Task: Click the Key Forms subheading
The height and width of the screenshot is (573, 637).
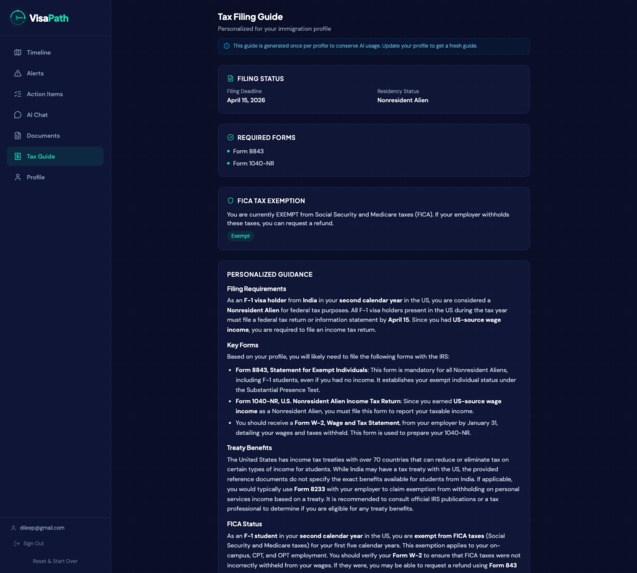Action: click(243, 345)
